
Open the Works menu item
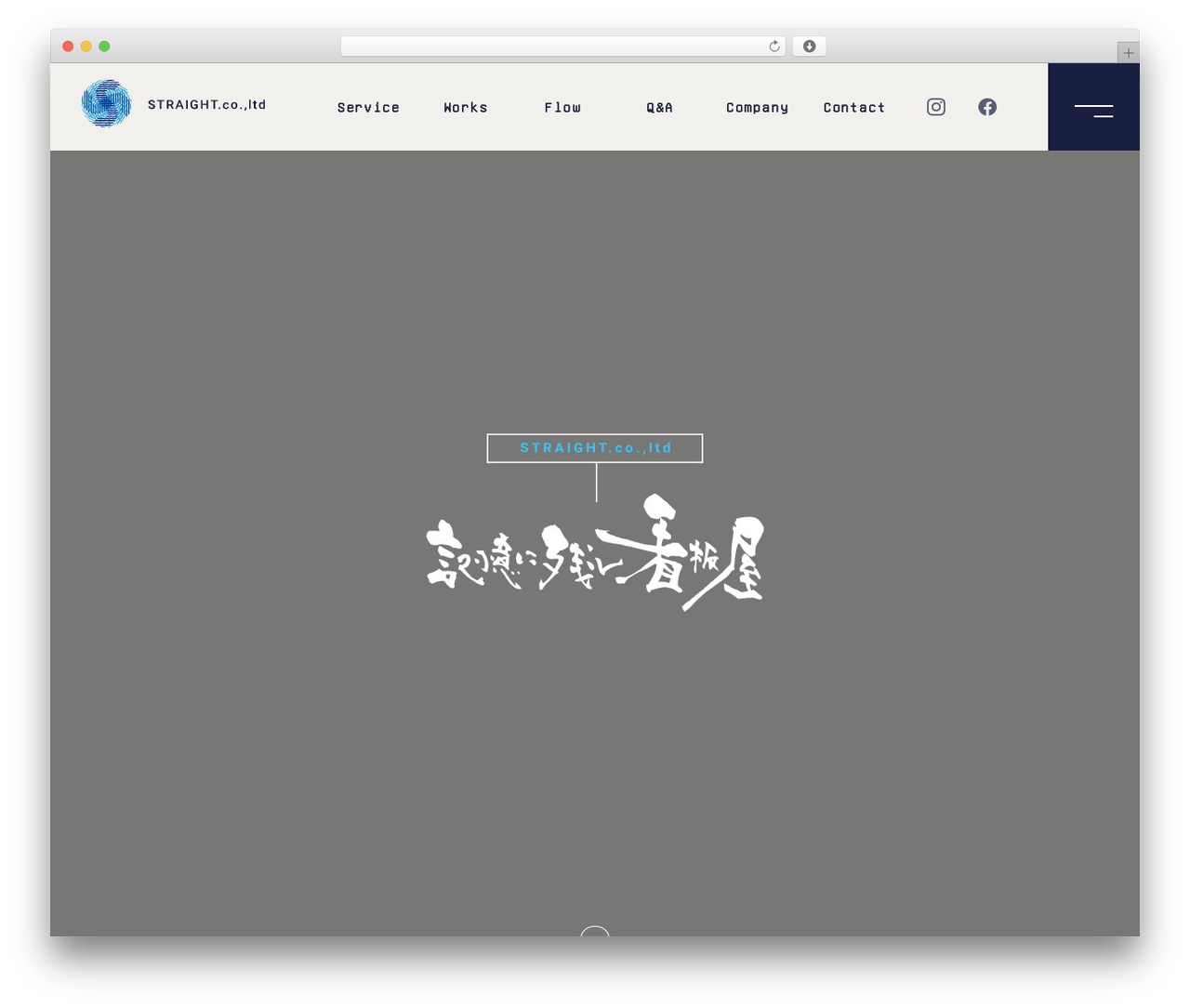pos(466,108)
